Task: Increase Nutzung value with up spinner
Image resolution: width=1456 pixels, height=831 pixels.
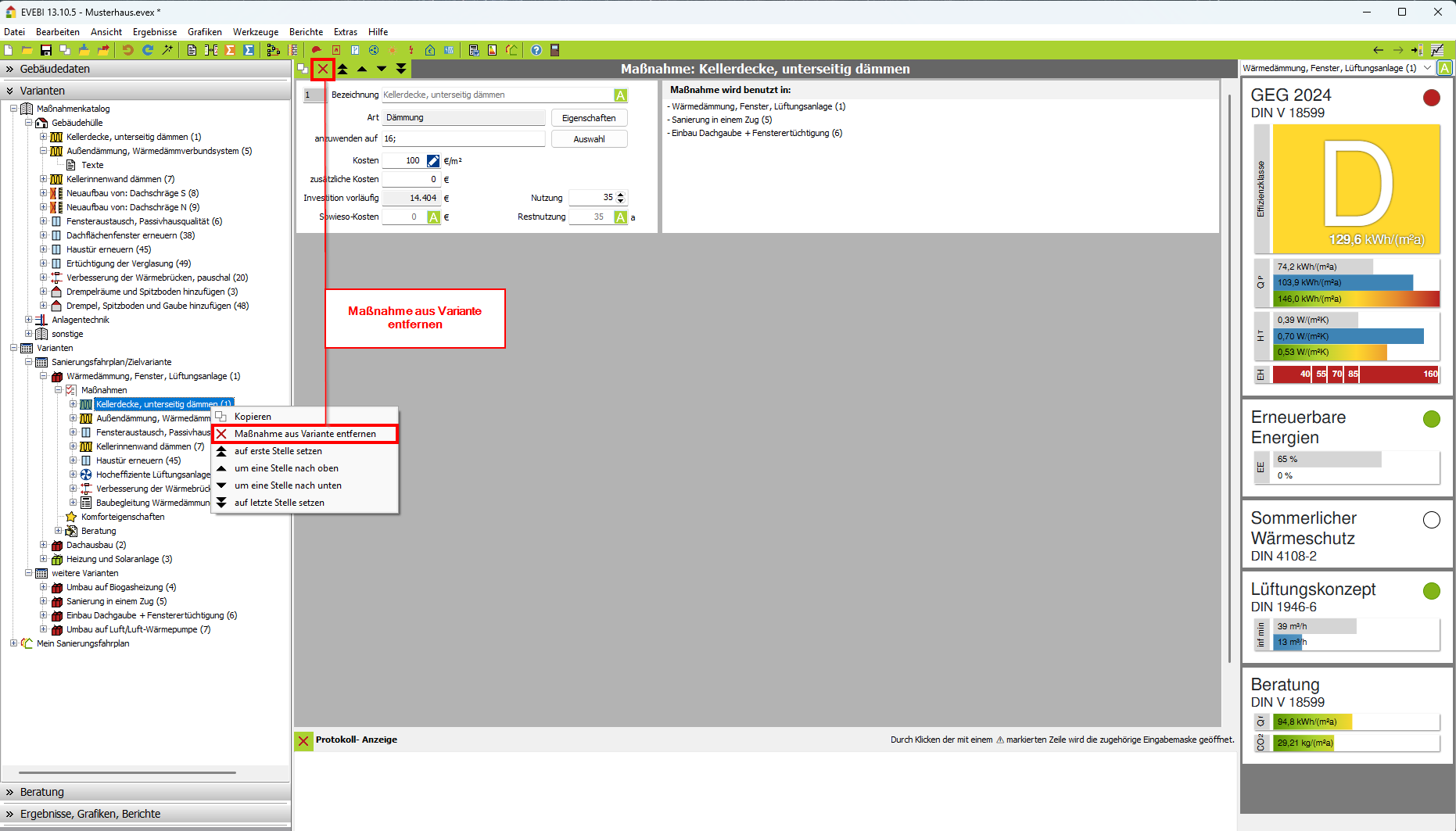Action: (x=621, y=195)
